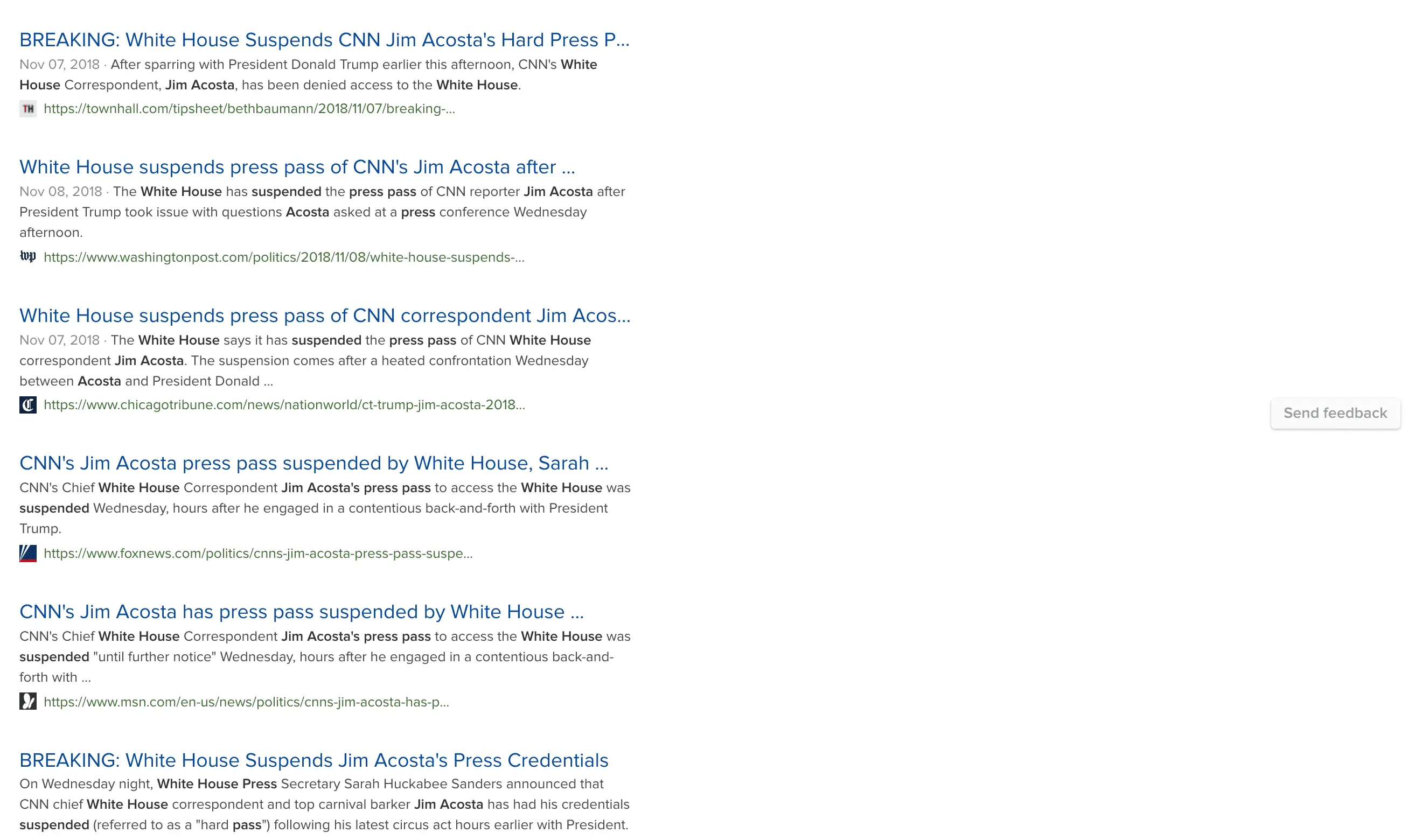
Task: Open 'CNN correspondent Jim Acos...' headline
Action: coord(324,316)
